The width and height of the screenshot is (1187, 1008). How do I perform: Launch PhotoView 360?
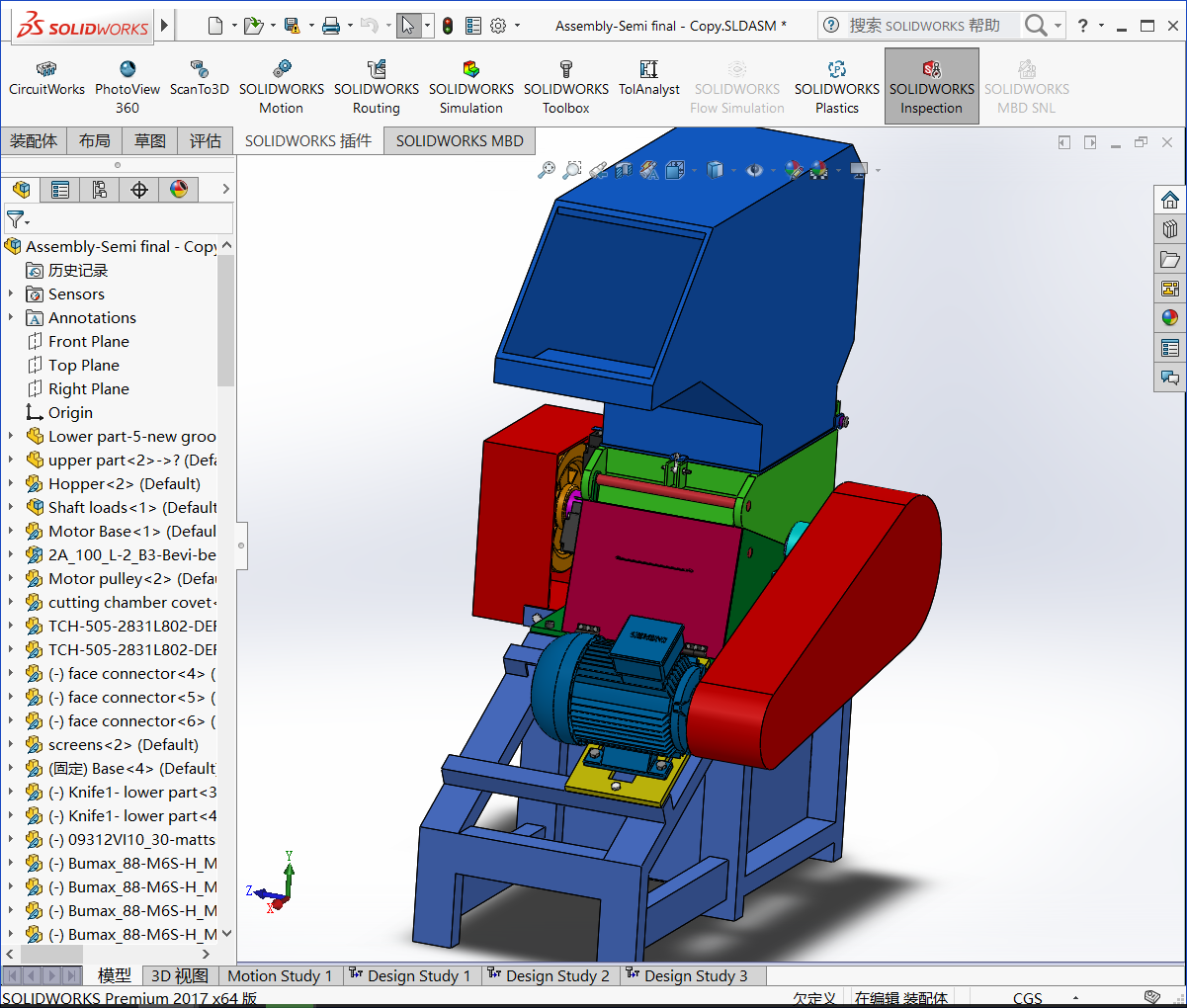pyautogui.click(x=127, y=87)
